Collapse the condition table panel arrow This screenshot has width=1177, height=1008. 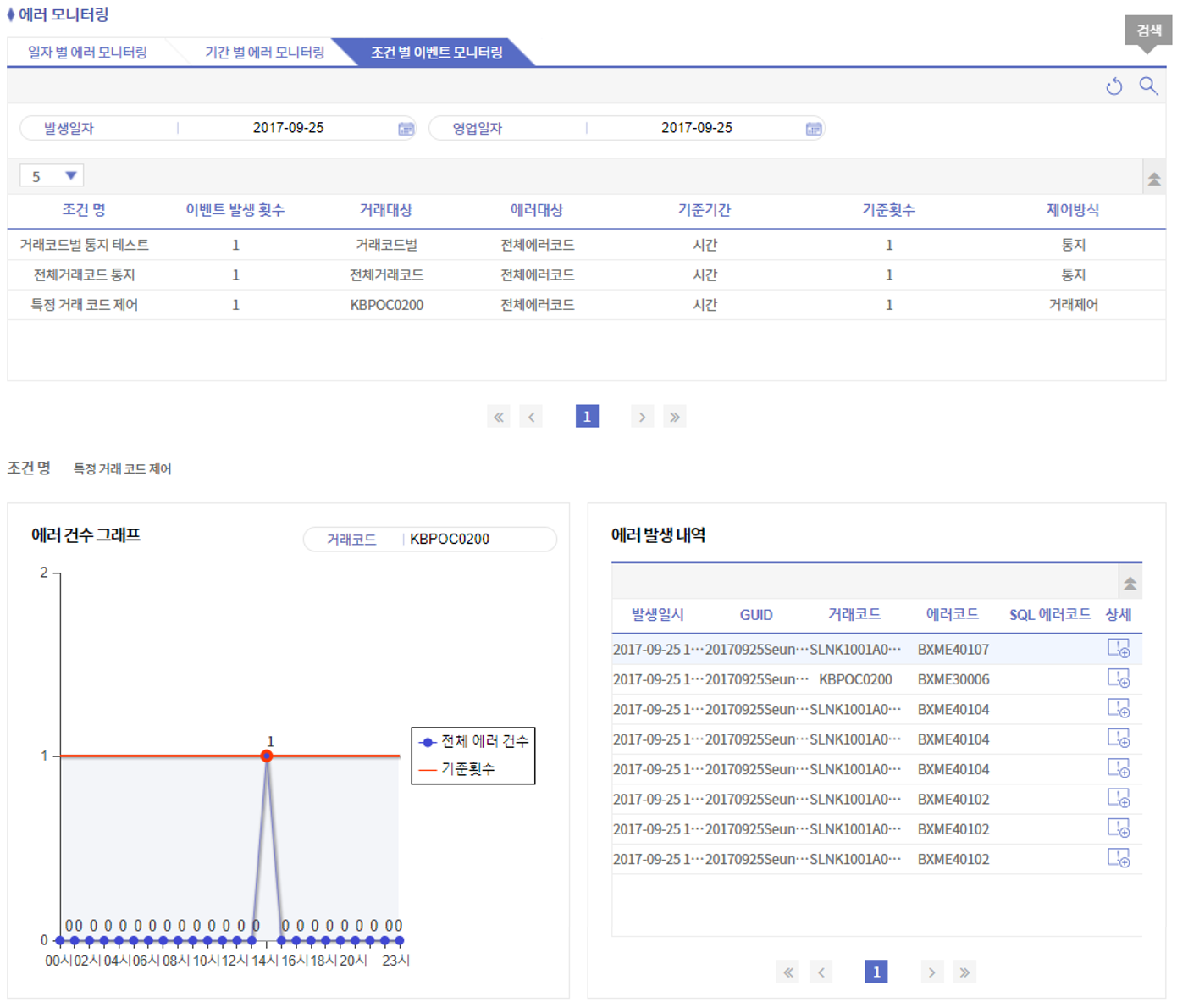pos(1154,179)
